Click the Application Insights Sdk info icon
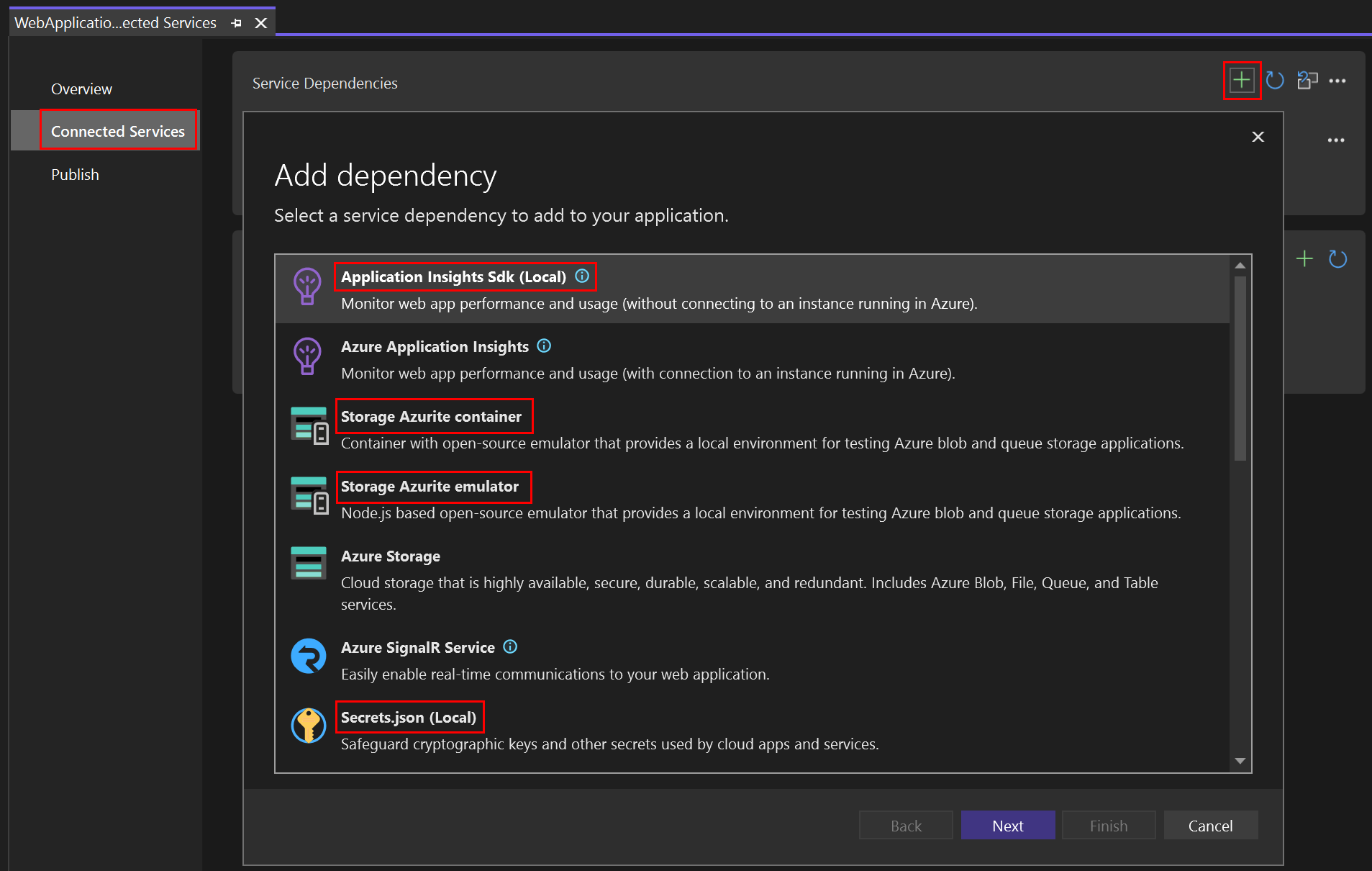 point(581,276)
